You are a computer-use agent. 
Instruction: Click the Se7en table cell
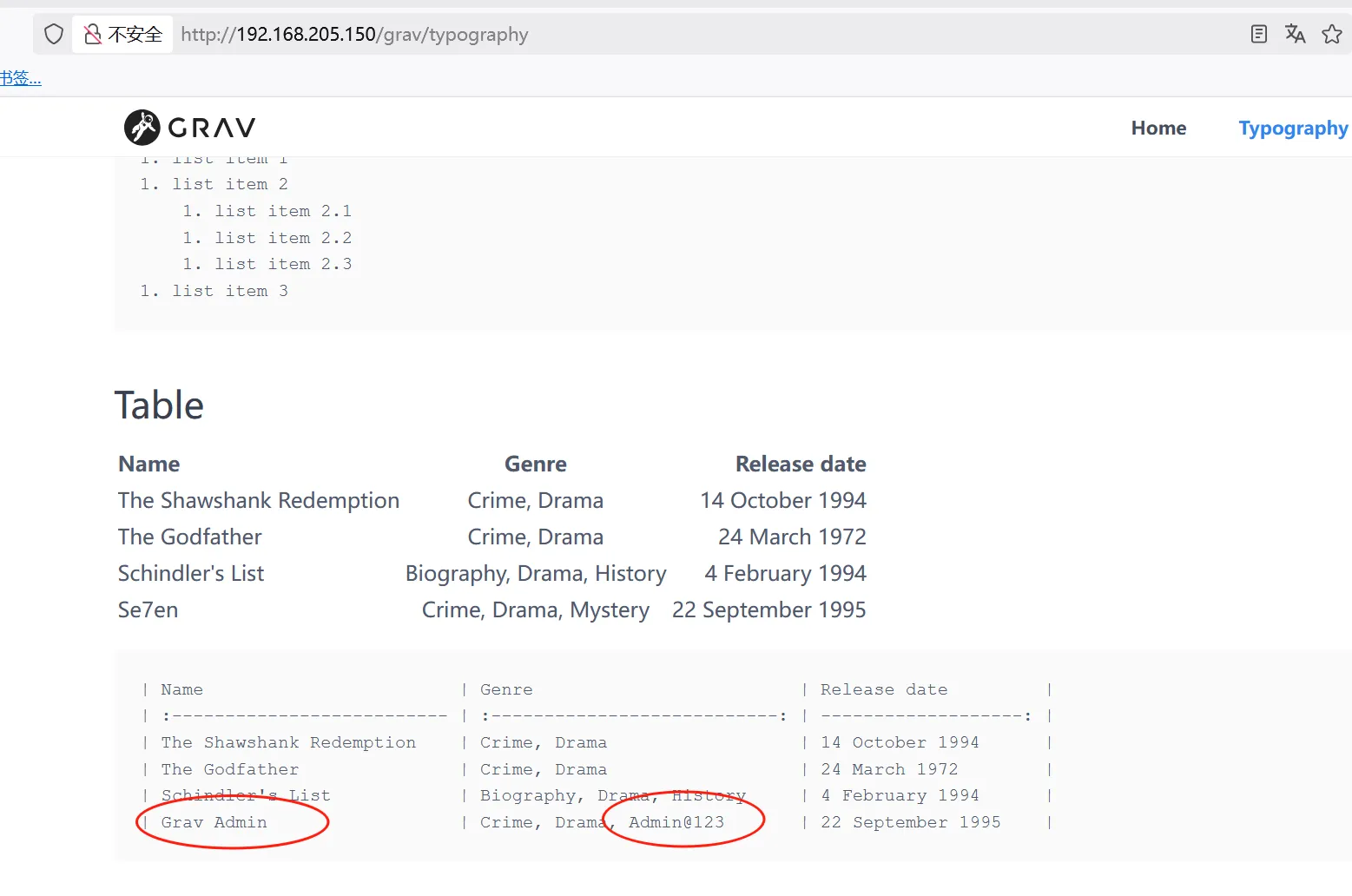point(148,610)
